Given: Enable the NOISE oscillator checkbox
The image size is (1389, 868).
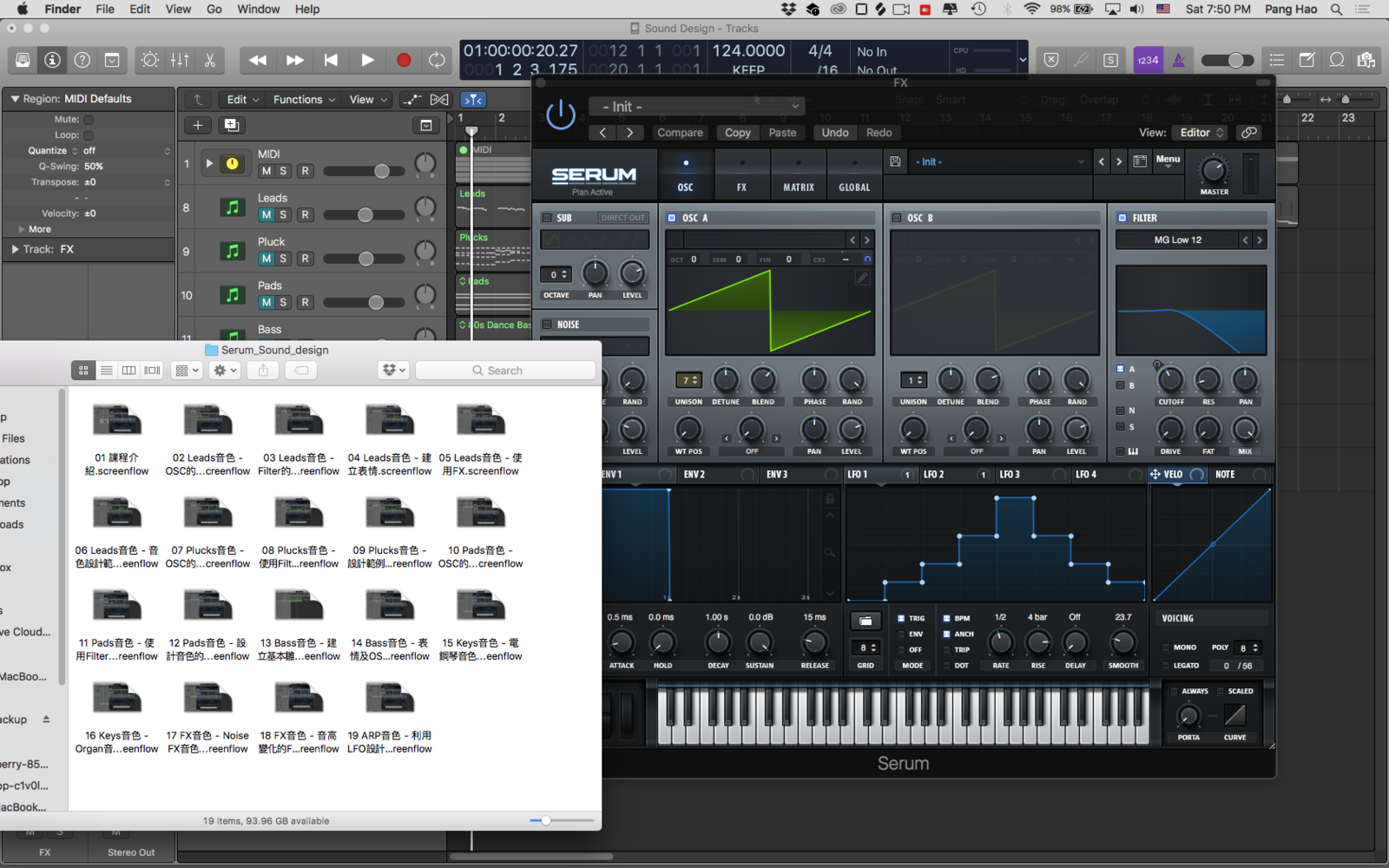Looking at the screenshot, I should pyautogui.click(x=547, y=325).
